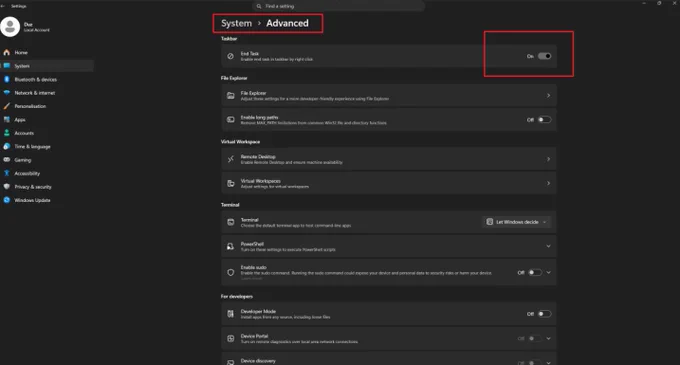The width and height of the screenshot is (680, 365).
Task: Expand the Device Portal options chevron
Action: click(549, 338)
